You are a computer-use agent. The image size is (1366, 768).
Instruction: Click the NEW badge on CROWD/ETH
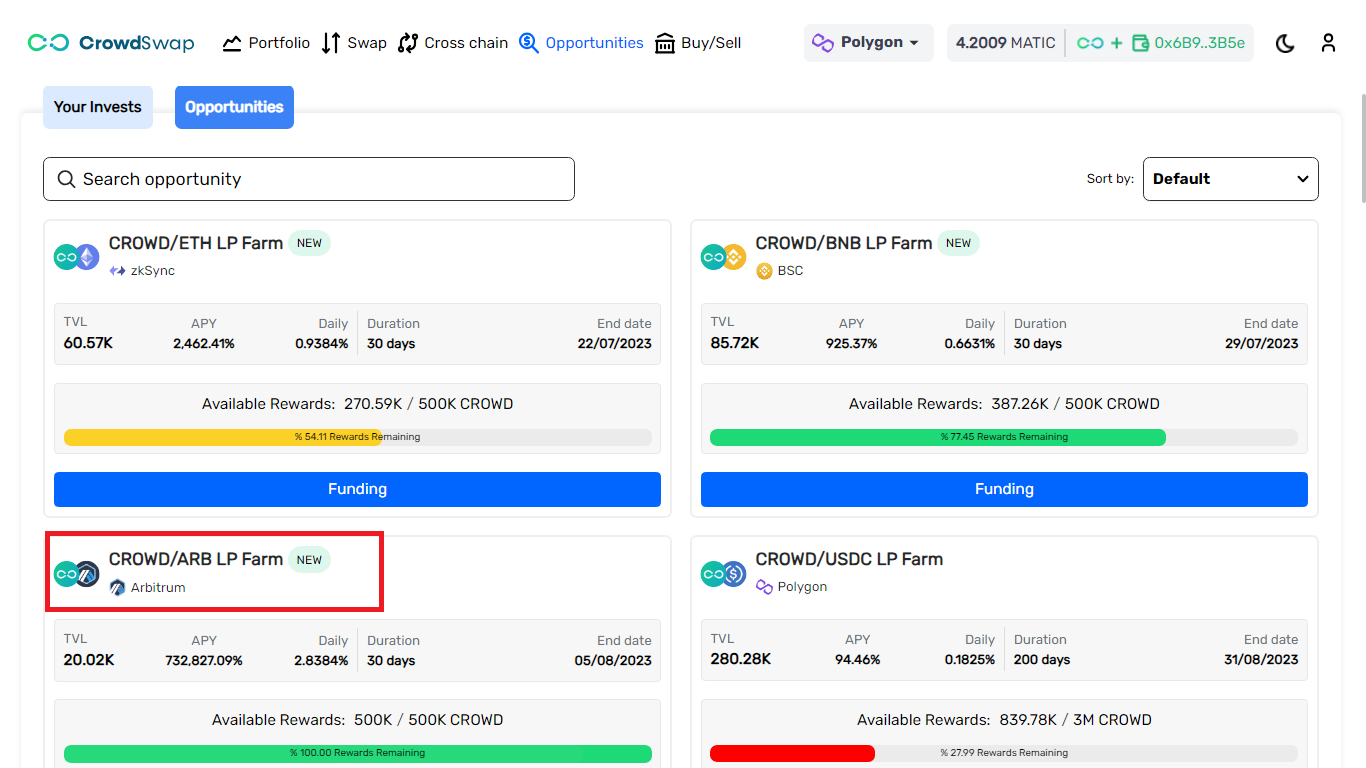pos(310,243)
